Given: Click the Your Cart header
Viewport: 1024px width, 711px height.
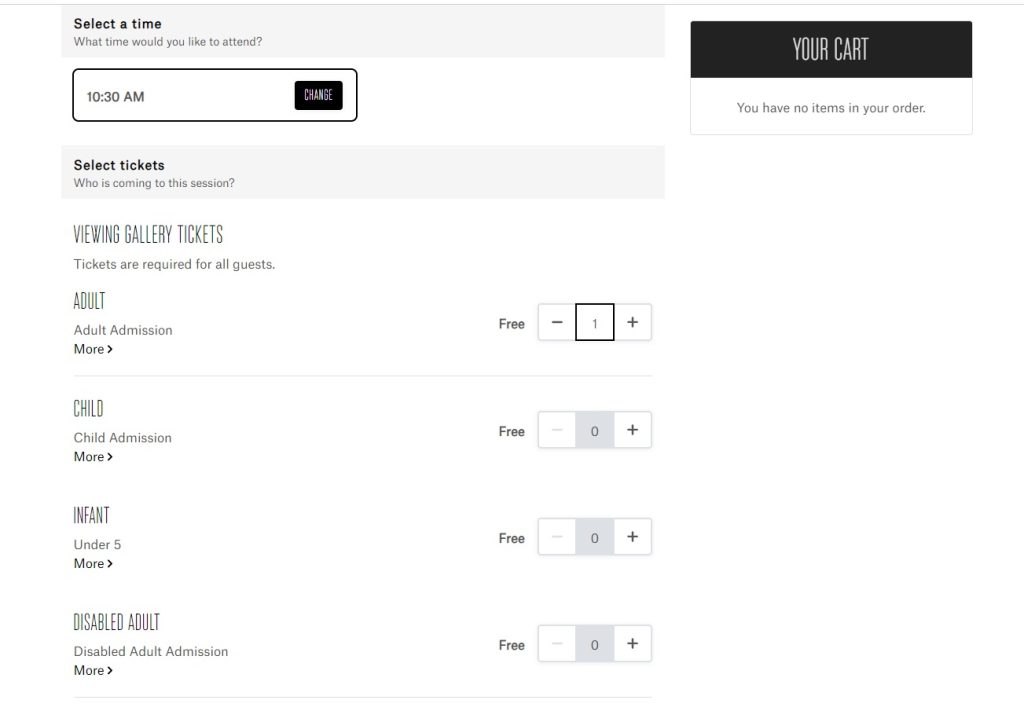Looking at the screenshot, I should click(830, 49).
